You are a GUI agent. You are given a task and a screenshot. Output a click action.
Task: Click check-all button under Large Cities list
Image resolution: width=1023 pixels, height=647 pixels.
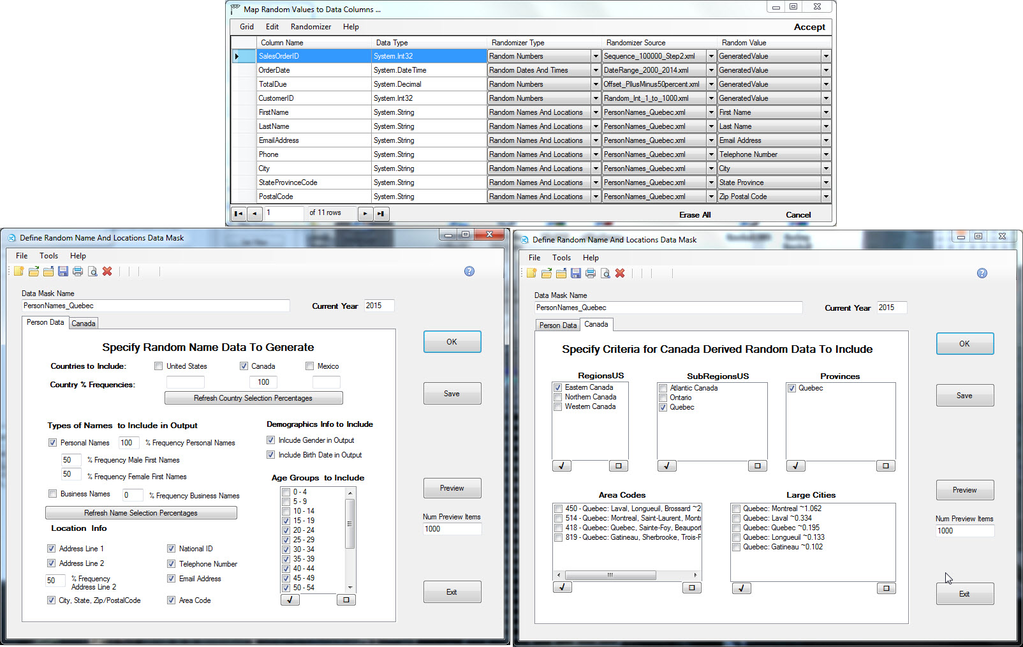pyautogui.click(x=741, y=588)
